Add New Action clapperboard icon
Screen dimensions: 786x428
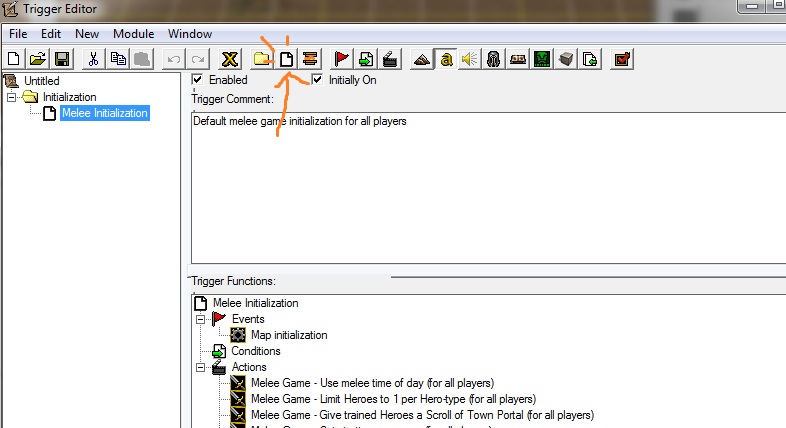pos(390,59)
